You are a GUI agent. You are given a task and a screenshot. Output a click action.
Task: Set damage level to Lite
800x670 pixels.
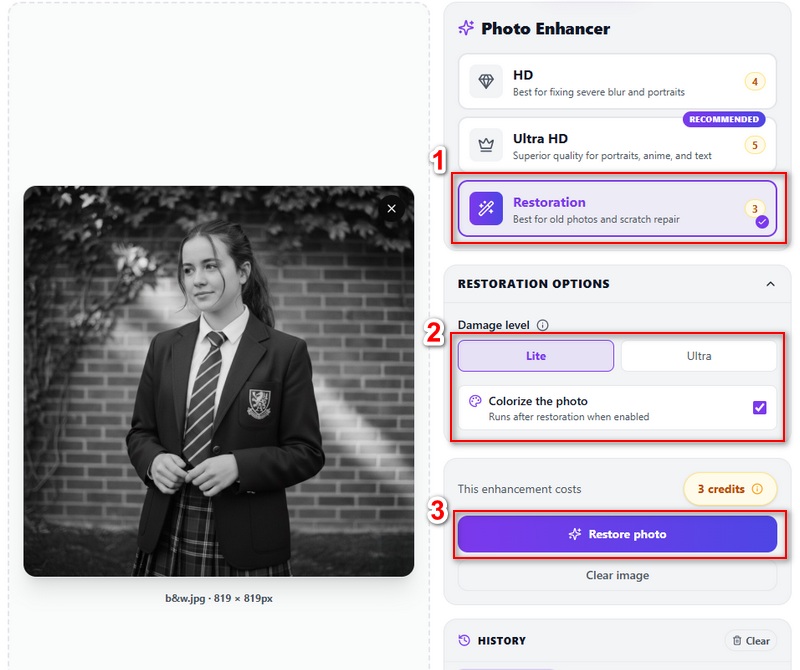point(536,356)
